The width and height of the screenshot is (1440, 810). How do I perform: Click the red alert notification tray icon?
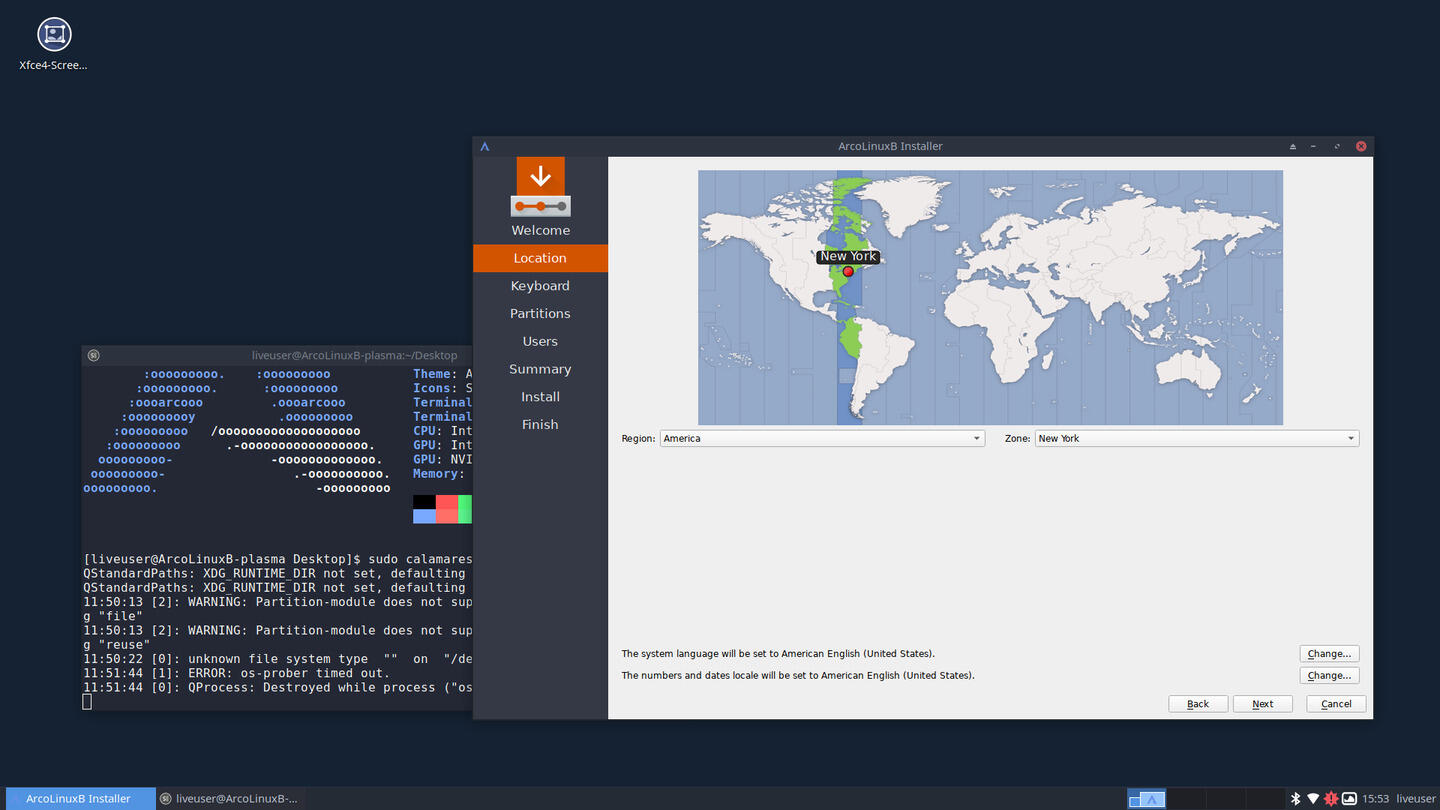[x=1331, y=798]
